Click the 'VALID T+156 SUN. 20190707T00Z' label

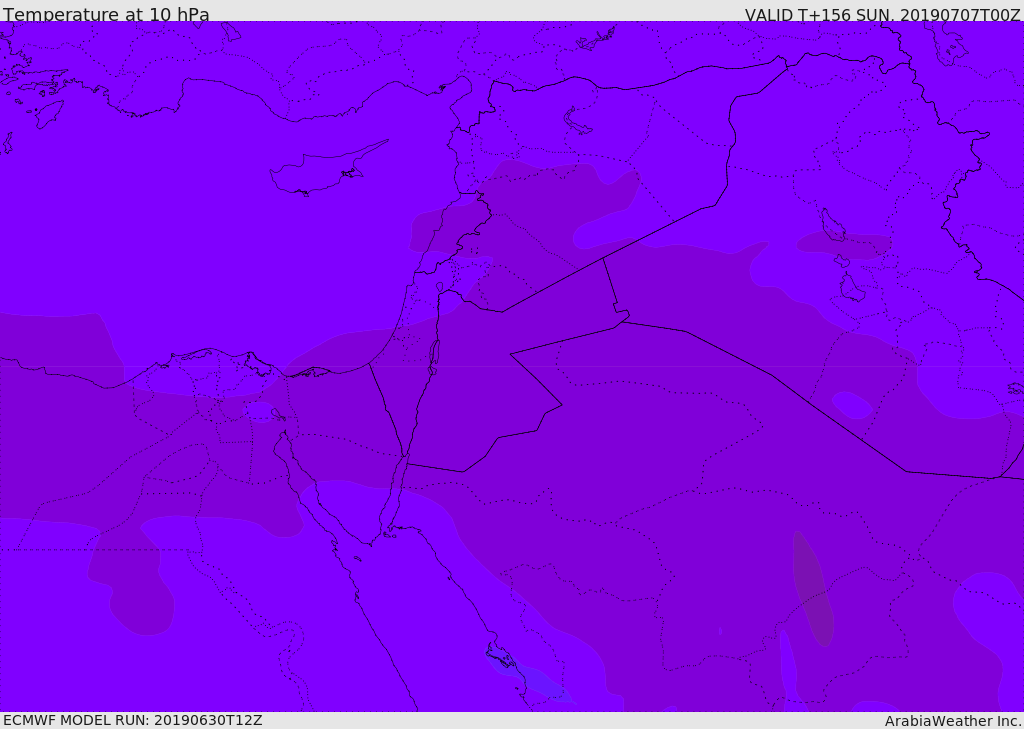pyautogui.click(x=882, y=15)
